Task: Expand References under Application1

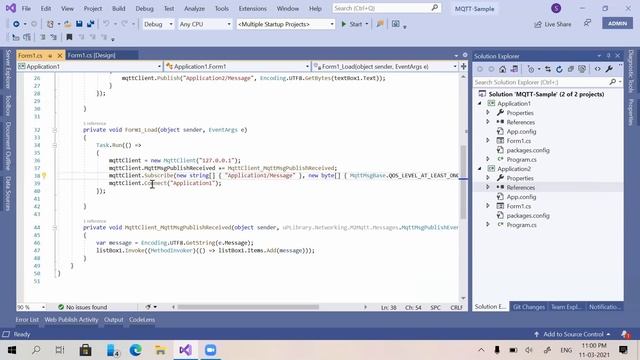Action: [488, 122]
